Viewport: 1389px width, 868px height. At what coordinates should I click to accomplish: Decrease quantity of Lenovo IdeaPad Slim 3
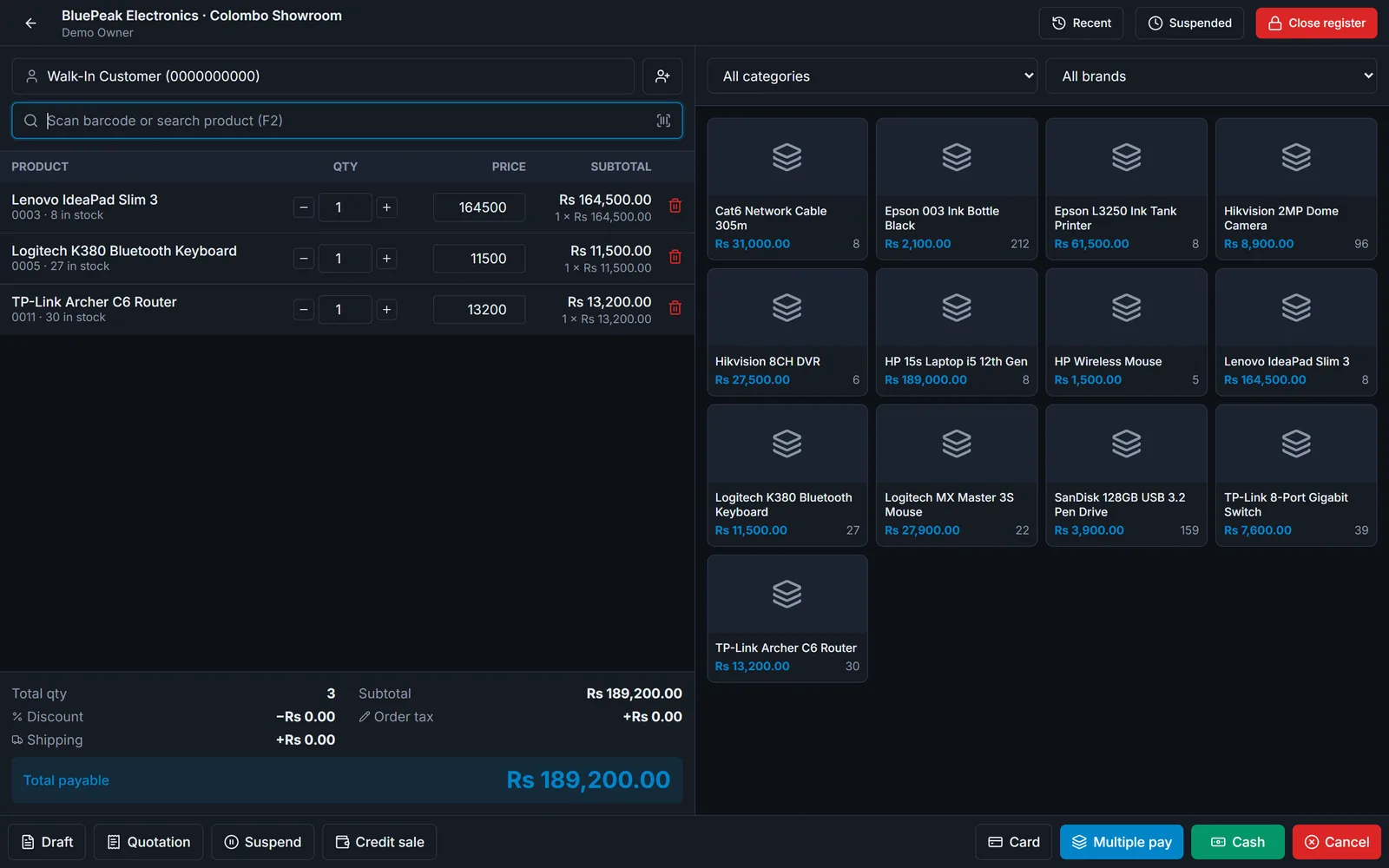point(304,207)
